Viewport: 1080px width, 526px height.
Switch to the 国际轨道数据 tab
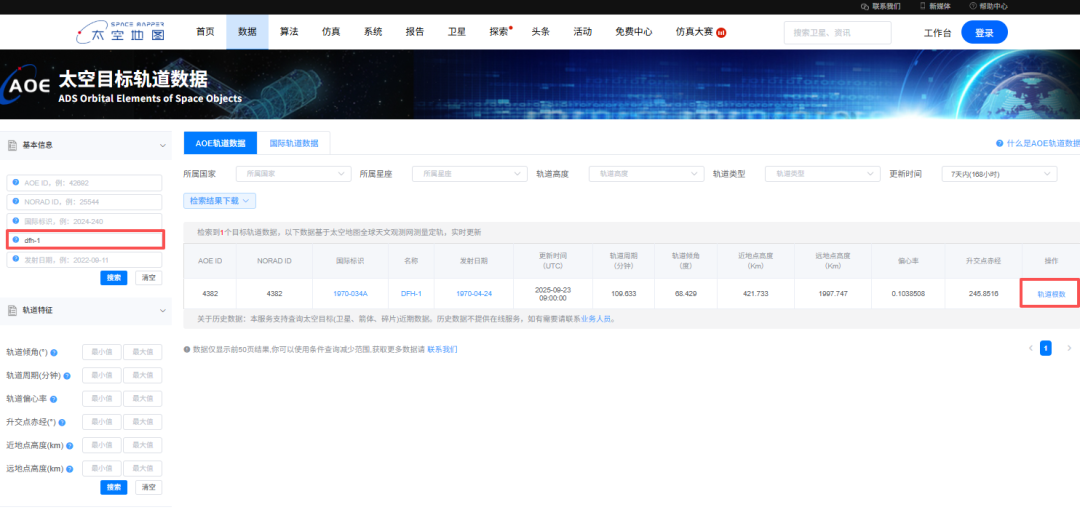294,143
